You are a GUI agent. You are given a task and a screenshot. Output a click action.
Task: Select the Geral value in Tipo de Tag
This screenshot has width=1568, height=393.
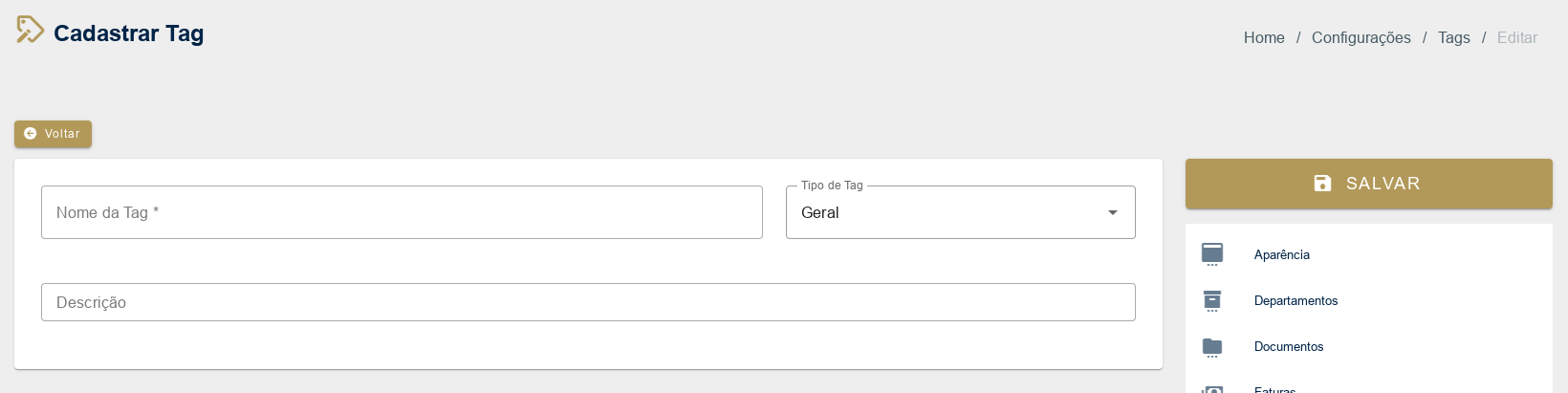tap(820, 212)
